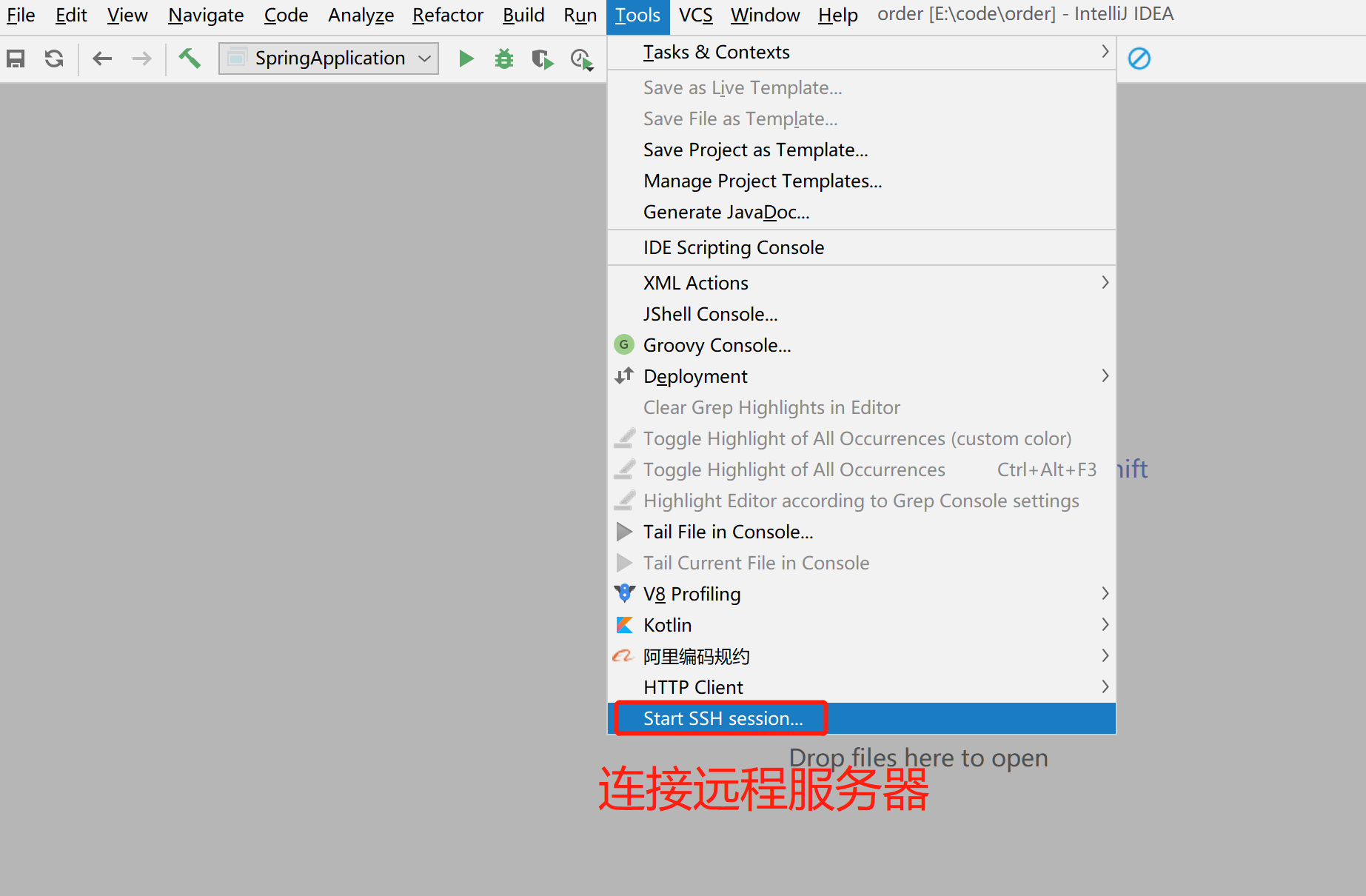Click the Run with Profiler clock icon
This screenshot has width=1366, height=896.
580,58
